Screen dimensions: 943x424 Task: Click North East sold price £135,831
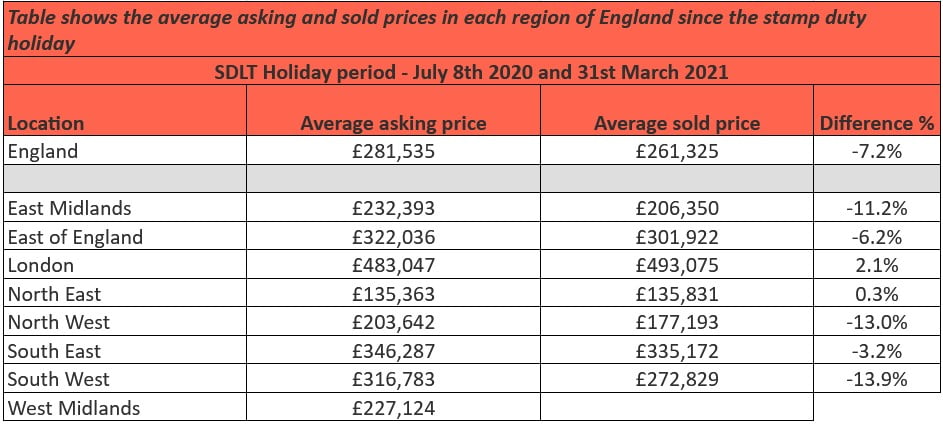[x=676, y=294]
